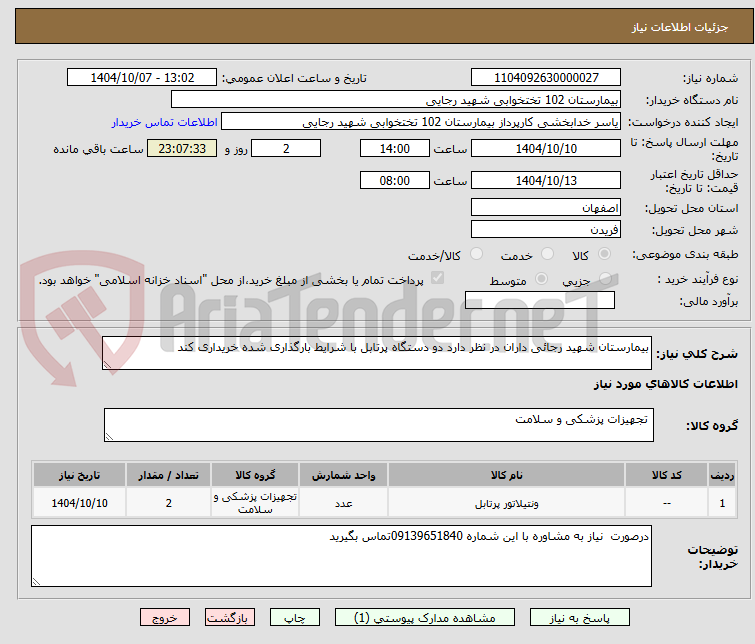Image resolution: width=755 pixels, height=644 pixels.
Task: Click the خروج exit button
Action: 165,618
